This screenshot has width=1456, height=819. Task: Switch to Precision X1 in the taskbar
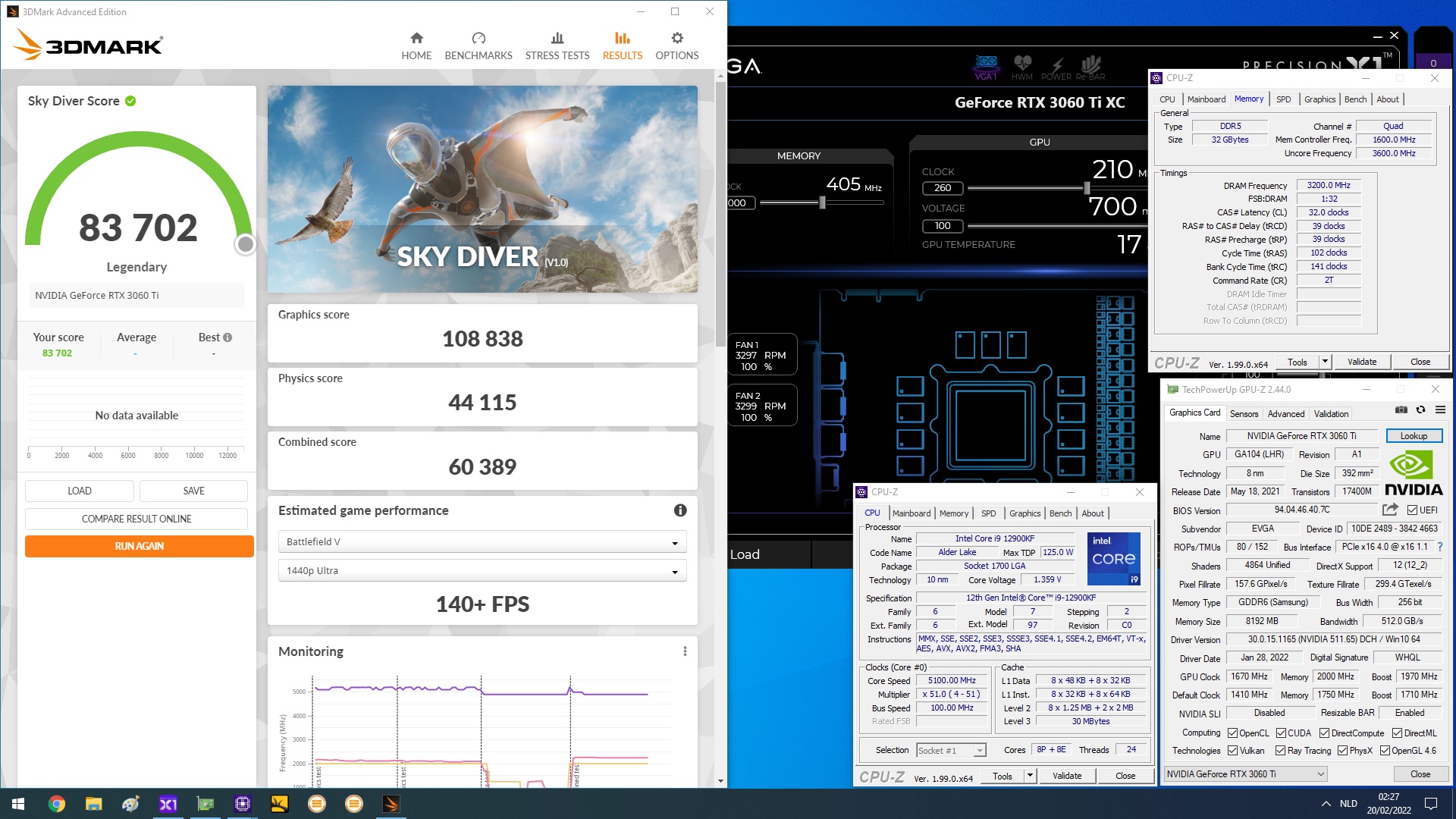coord(168,804)
